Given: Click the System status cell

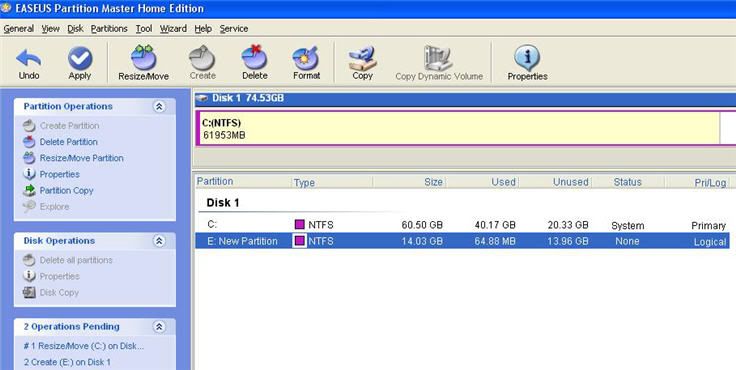Looking at the screenshot, I should point(628,226).
